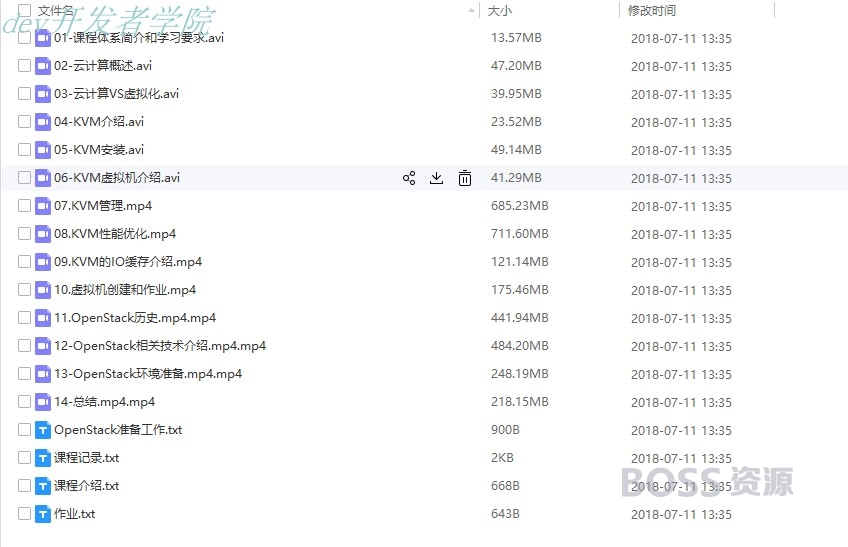848x547 pixels.
Task: Click the 13.57MB size value
Action: [x=516, y=38]
